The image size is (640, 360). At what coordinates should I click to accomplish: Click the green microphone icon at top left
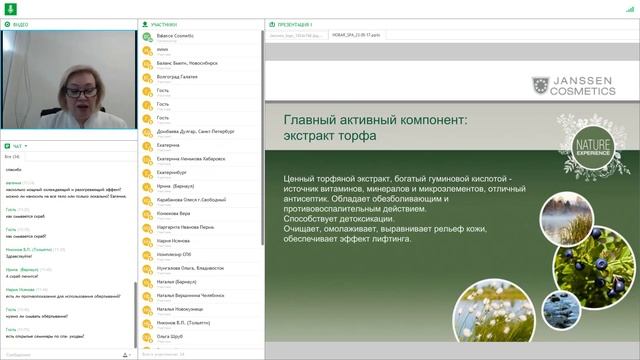[x=10, y=9]
